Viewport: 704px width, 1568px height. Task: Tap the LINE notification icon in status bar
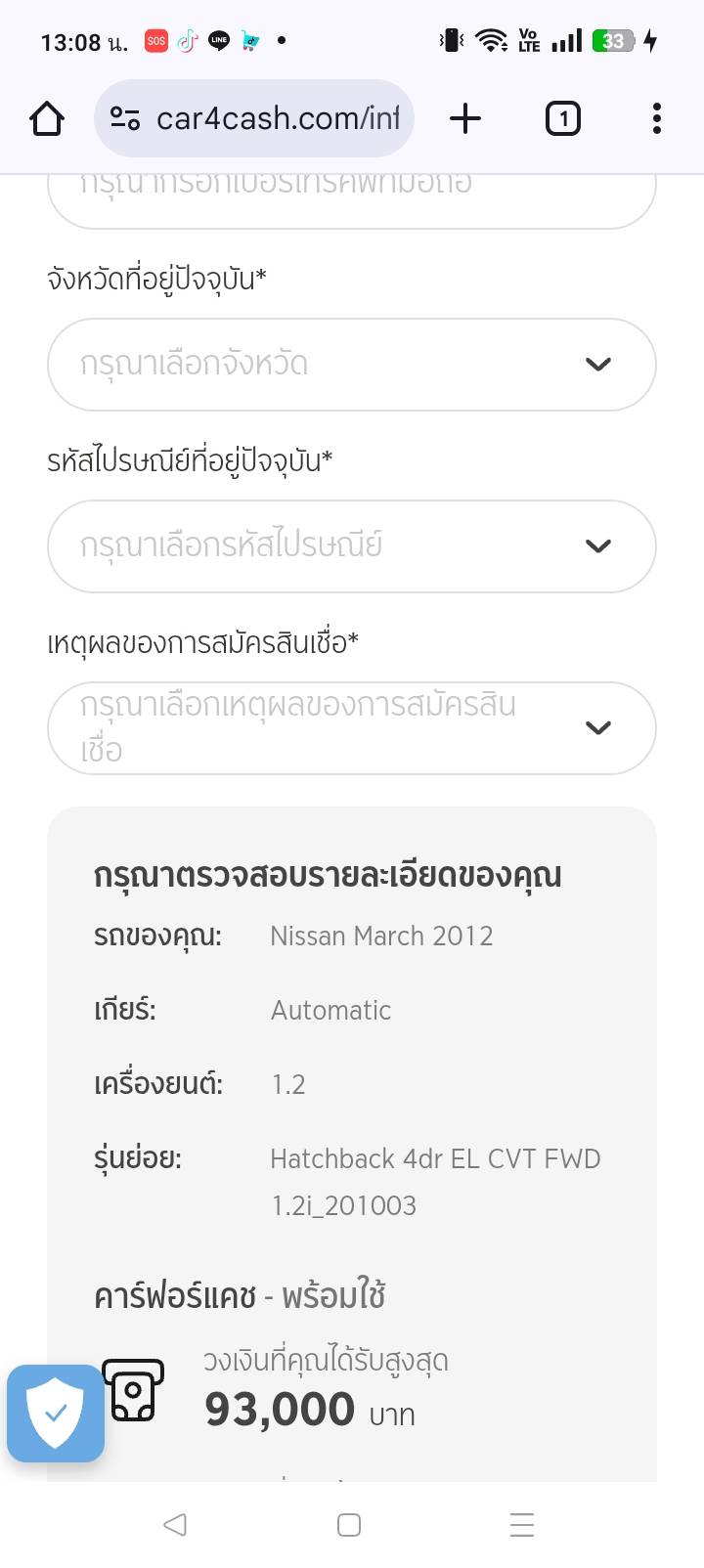click(x=219, y=41)
